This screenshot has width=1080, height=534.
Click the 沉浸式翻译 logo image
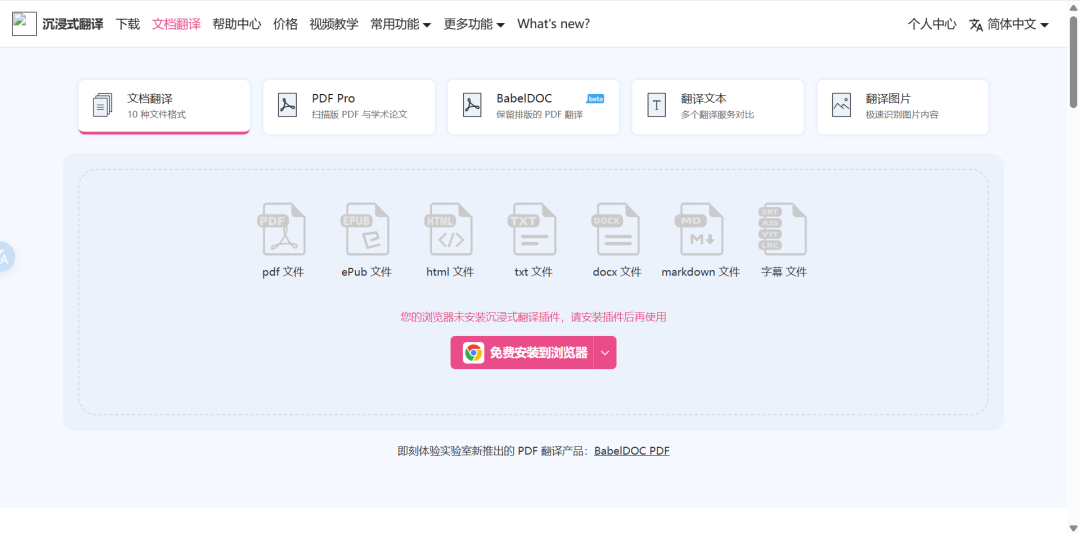click(x=24, y=24)
